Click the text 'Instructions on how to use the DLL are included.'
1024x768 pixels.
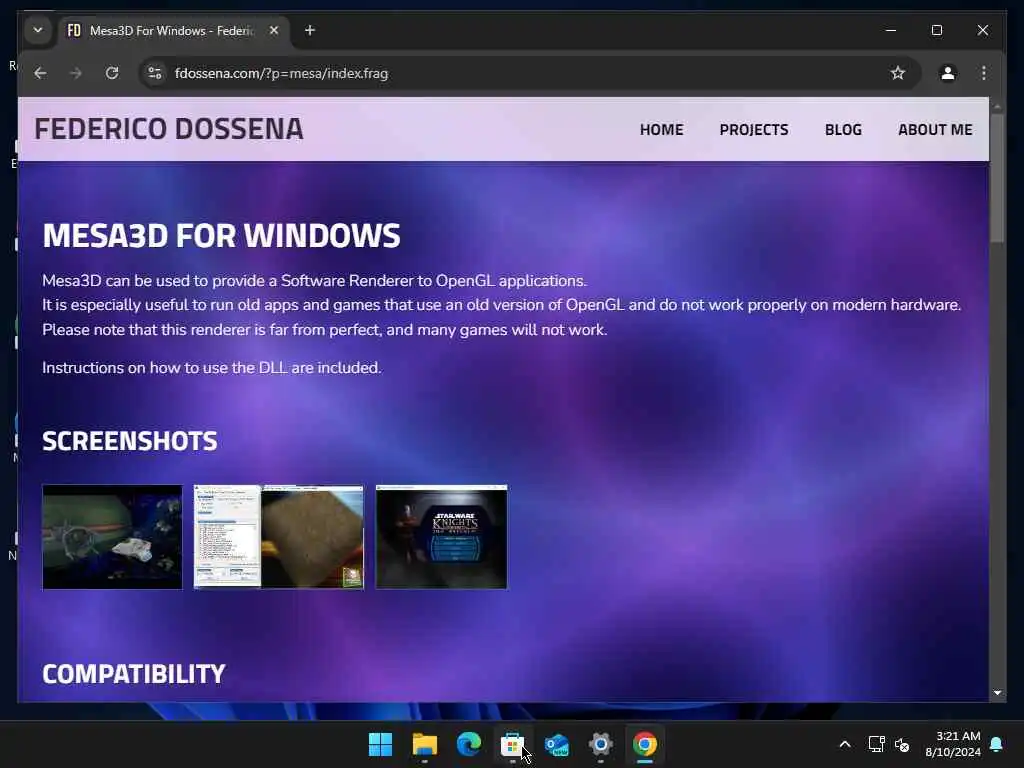pos(212,368)
